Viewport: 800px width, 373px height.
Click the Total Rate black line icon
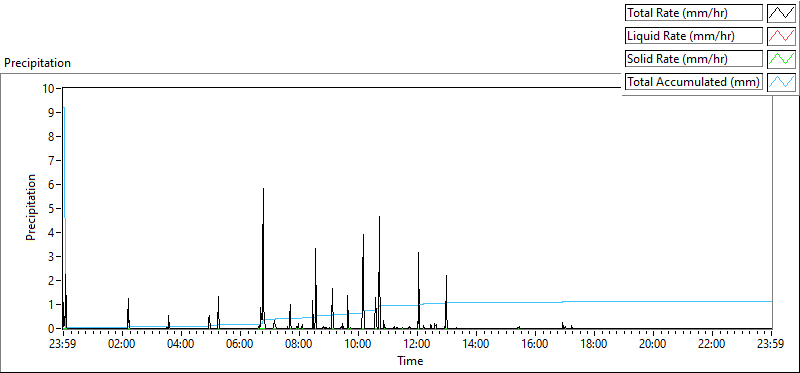[781, 13]
